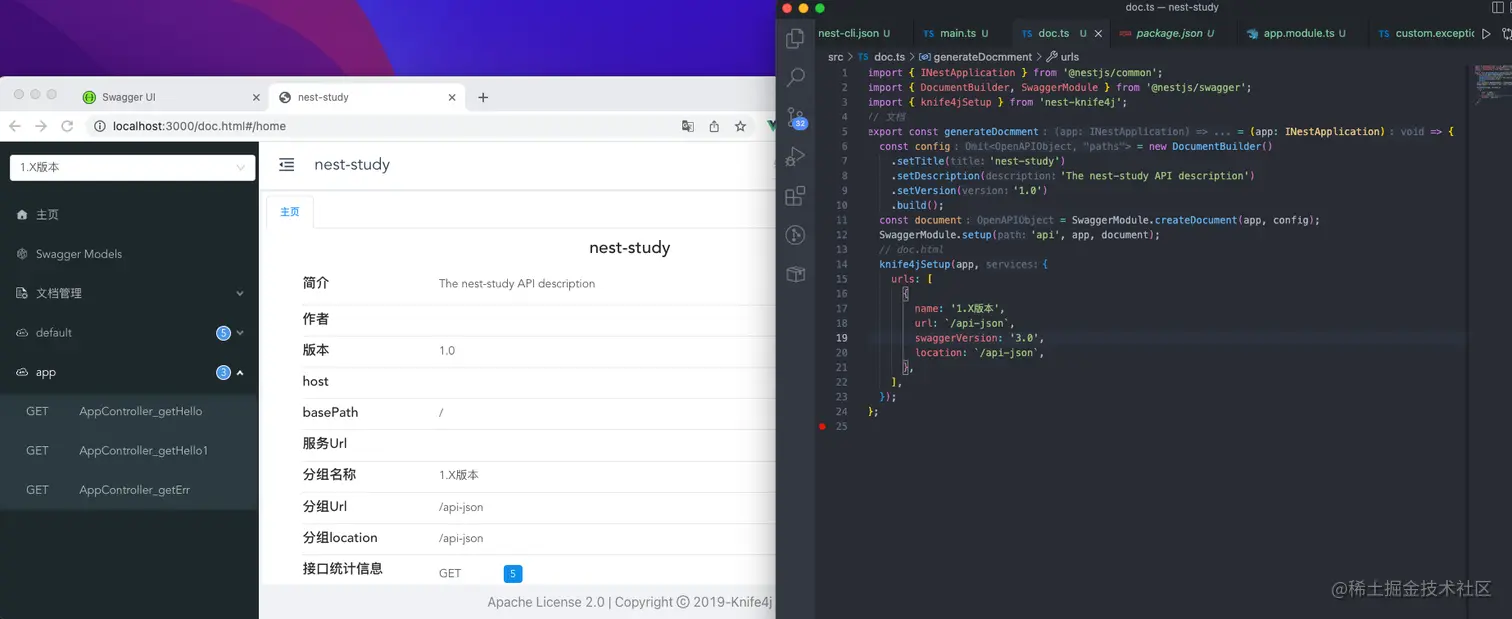Open GET AppController_getHello1 endpoint
Screen dimensions: 1512x619
coord(129,451)
